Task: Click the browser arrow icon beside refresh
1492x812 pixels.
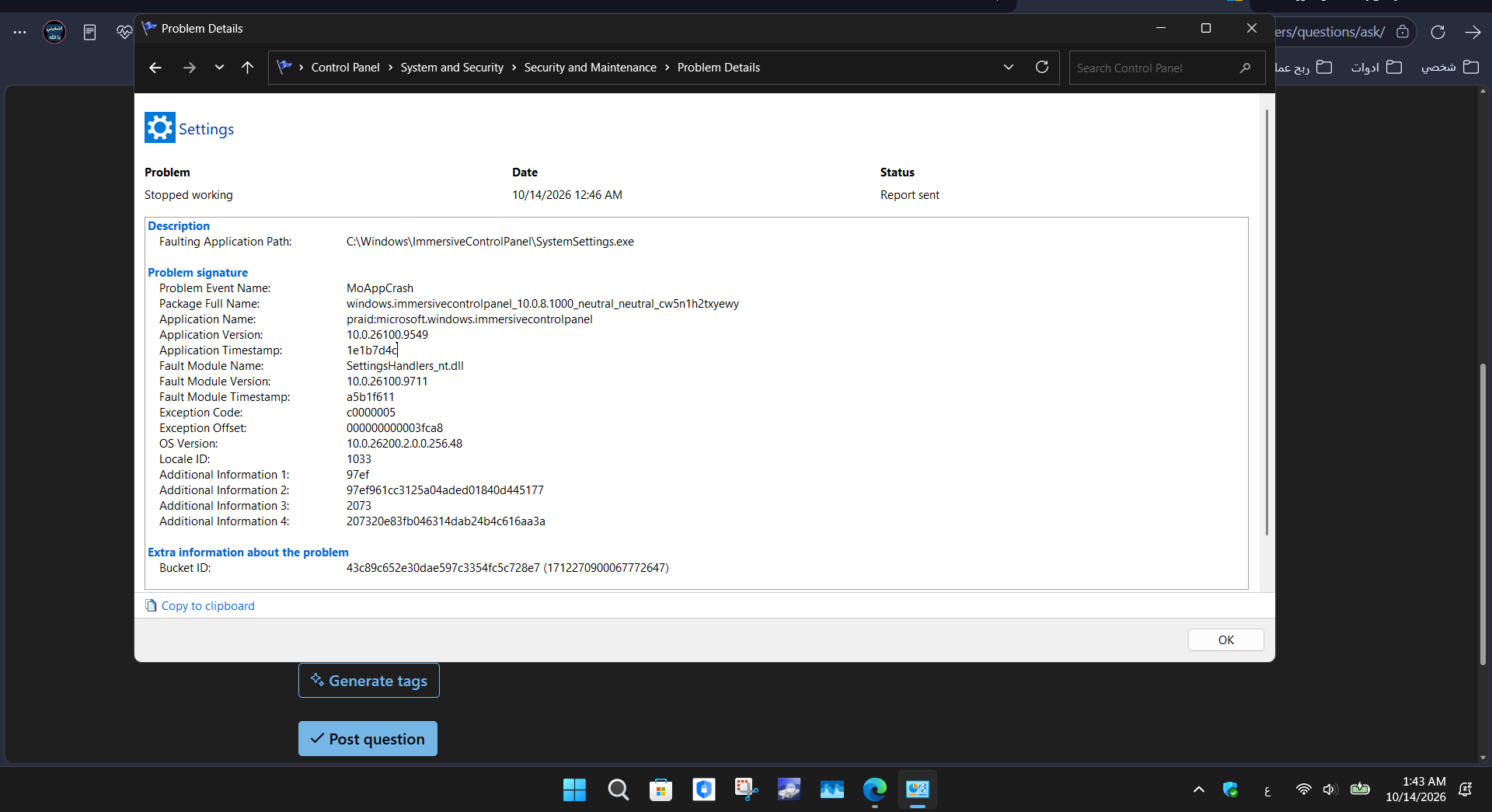Action: (1473, 32)
